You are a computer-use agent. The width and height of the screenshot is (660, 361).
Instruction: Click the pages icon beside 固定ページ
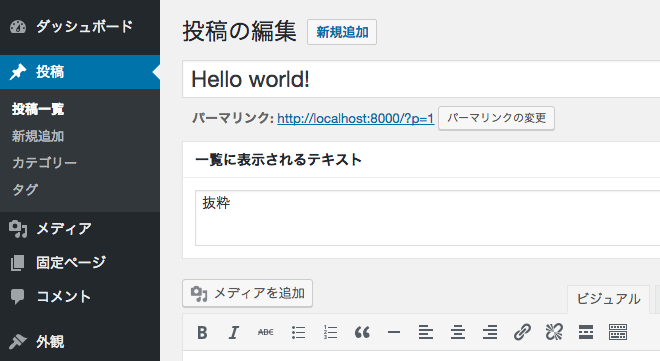coord(18,263)
